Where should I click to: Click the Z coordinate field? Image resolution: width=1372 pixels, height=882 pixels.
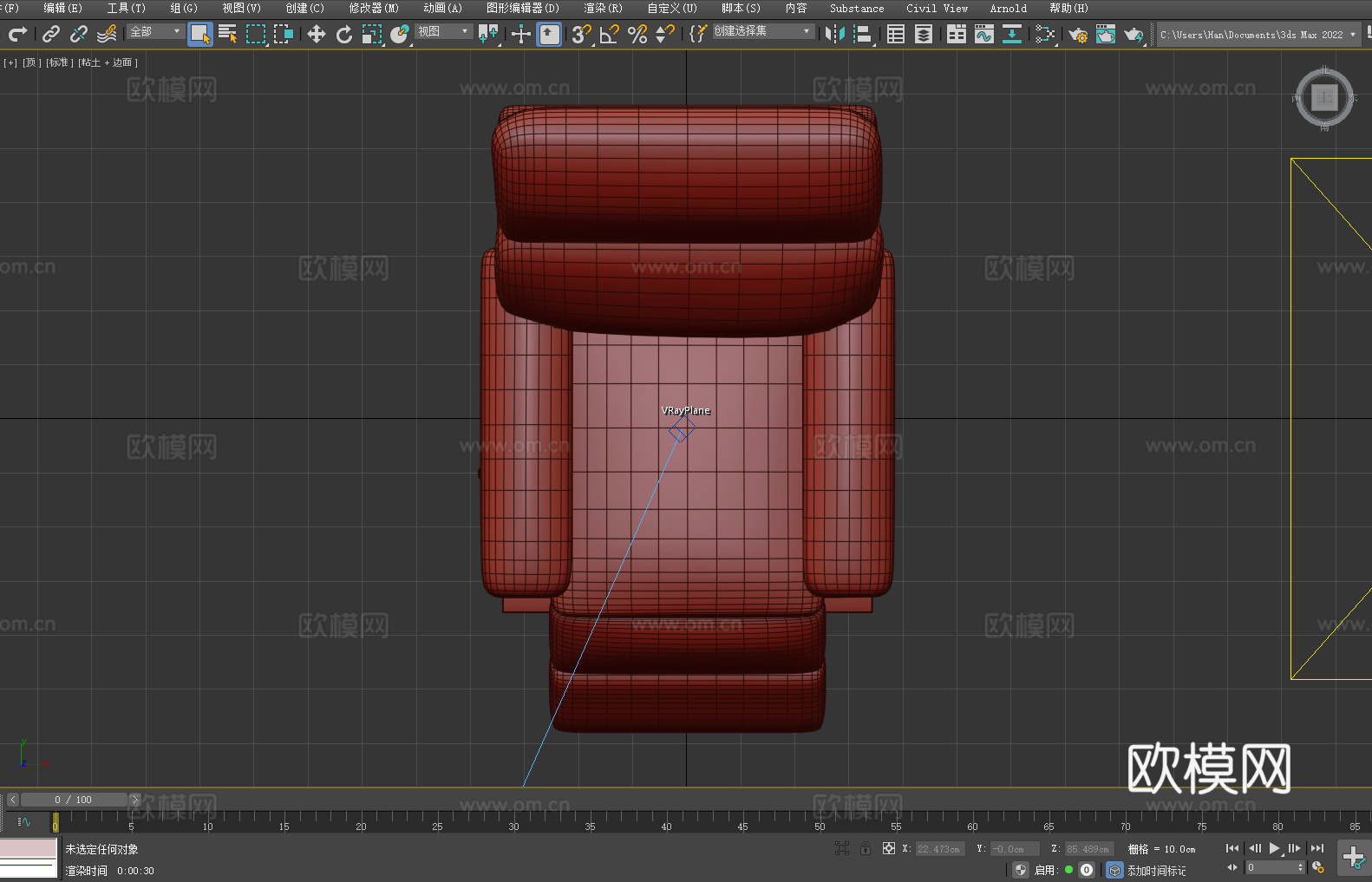point(1088,849)
